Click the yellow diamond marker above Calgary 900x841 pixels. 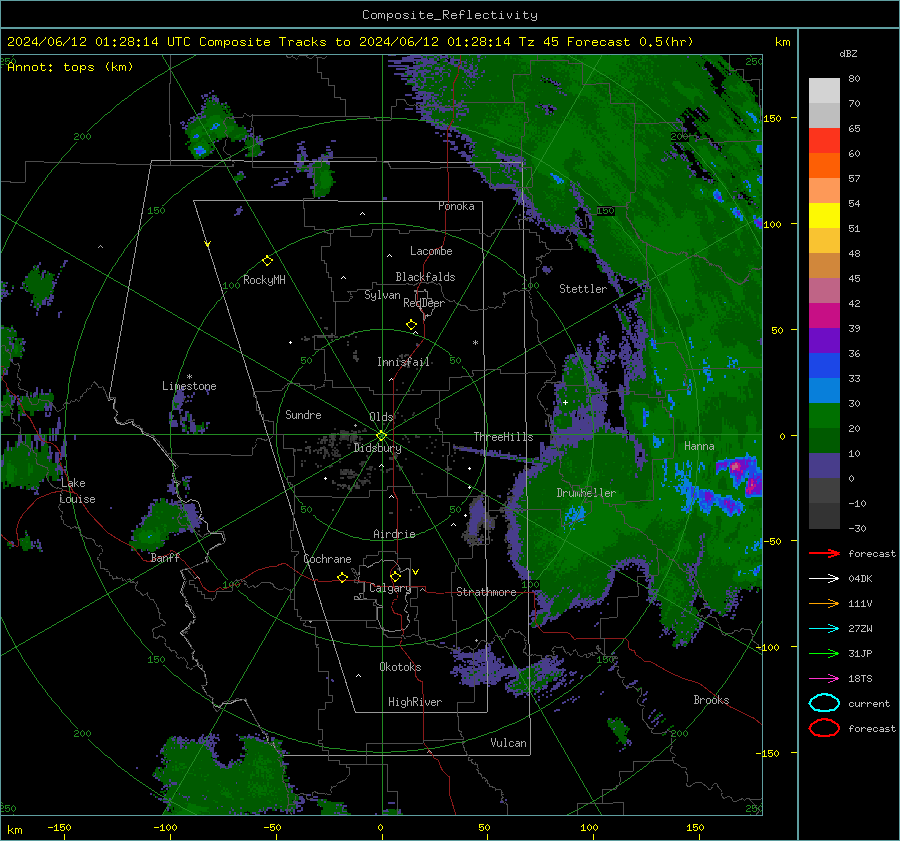pos(395,576)
